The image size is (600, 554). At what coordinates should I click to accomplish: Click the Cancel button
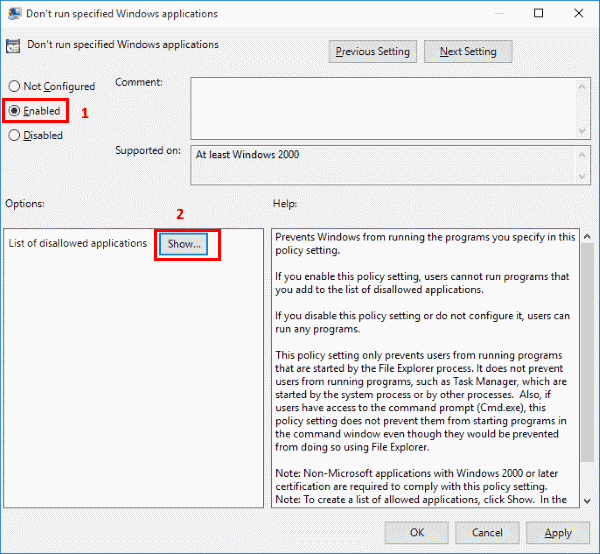coord(487,533)
